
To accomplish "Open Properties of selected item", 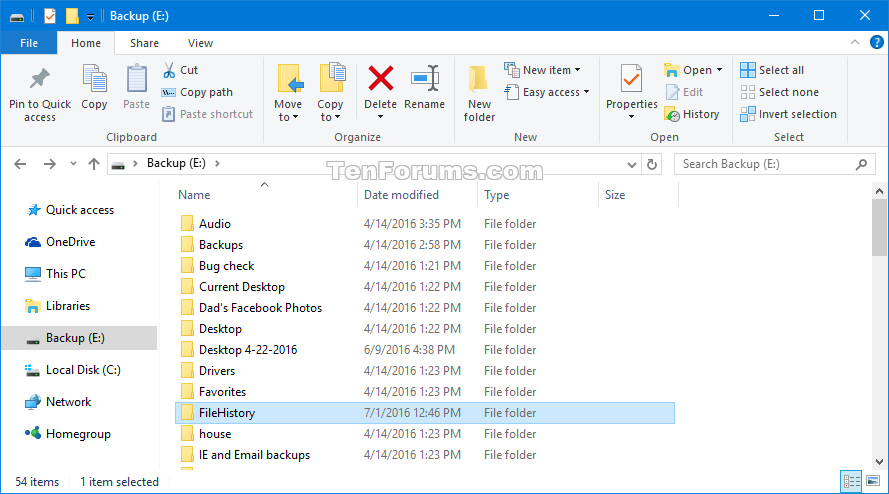I will click(x=632, y=85).
